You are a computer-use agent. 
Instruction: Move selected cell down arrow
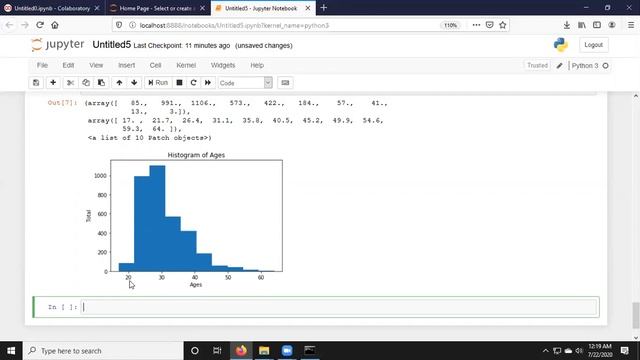[x=134, y=83]
